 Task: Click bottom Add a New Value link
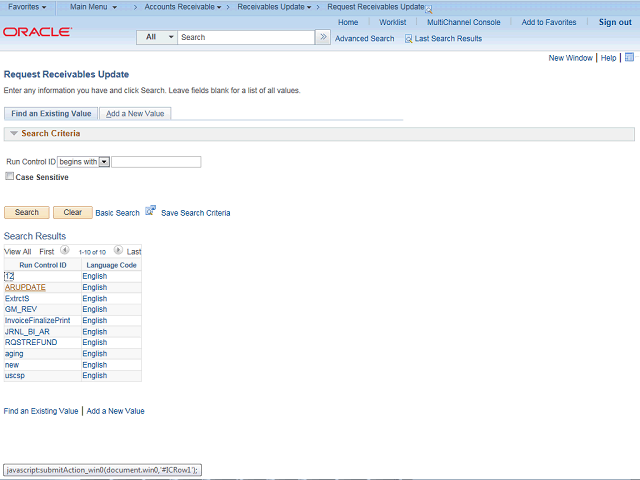116,411
